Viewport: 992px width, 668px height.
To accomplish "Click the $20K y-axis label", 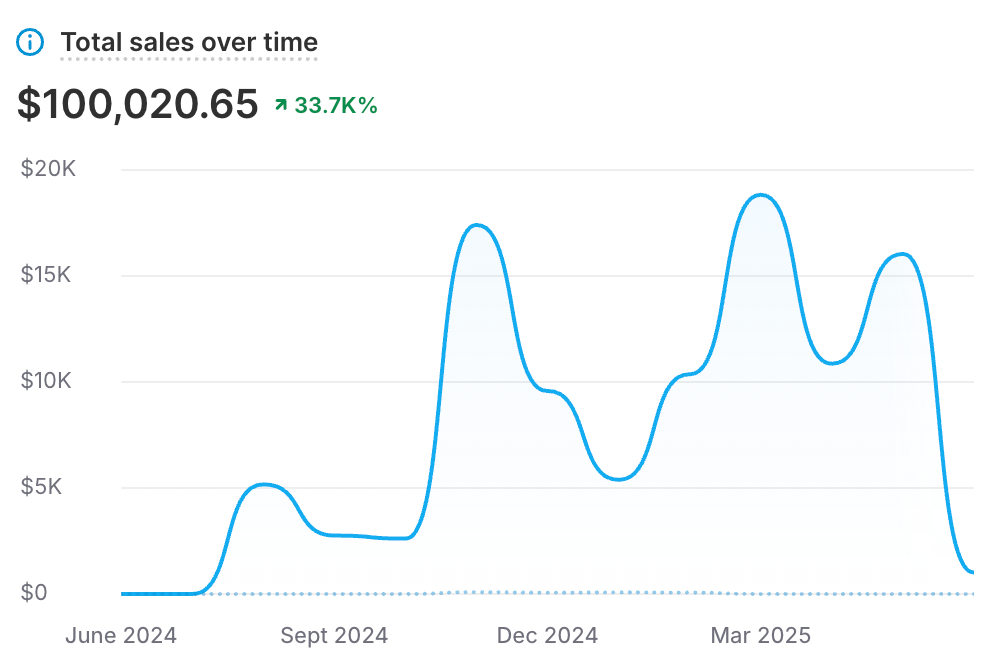I will 48,169.
